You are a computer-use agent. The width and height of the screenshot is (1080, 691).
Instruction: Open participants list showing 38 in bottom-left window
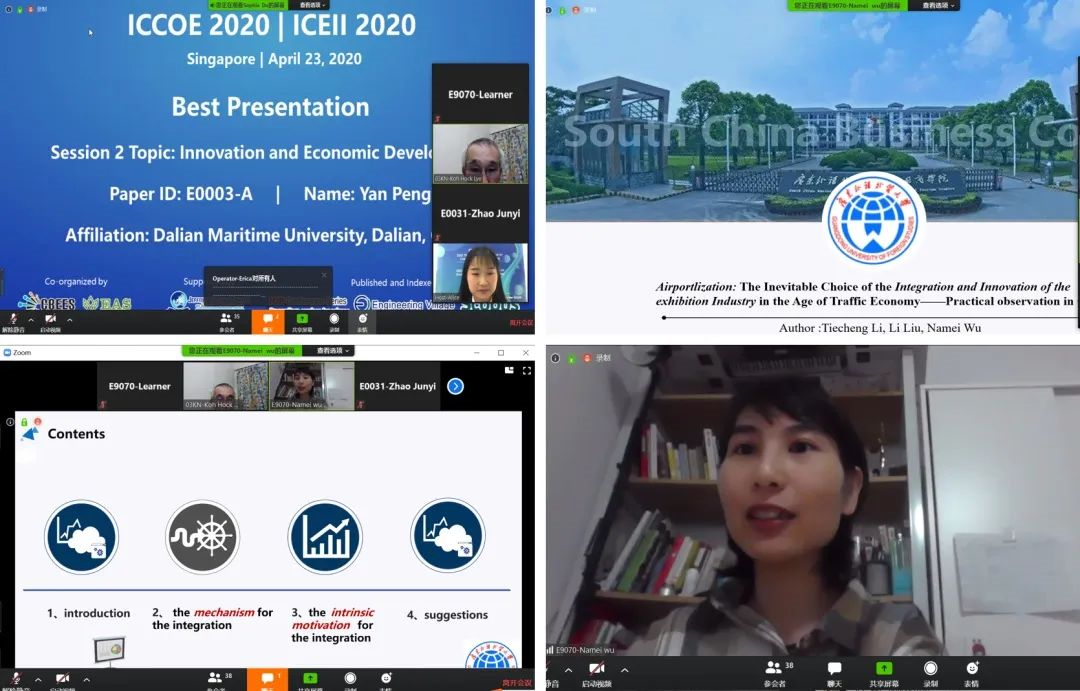pyautogui.click(x=219, y=679)
